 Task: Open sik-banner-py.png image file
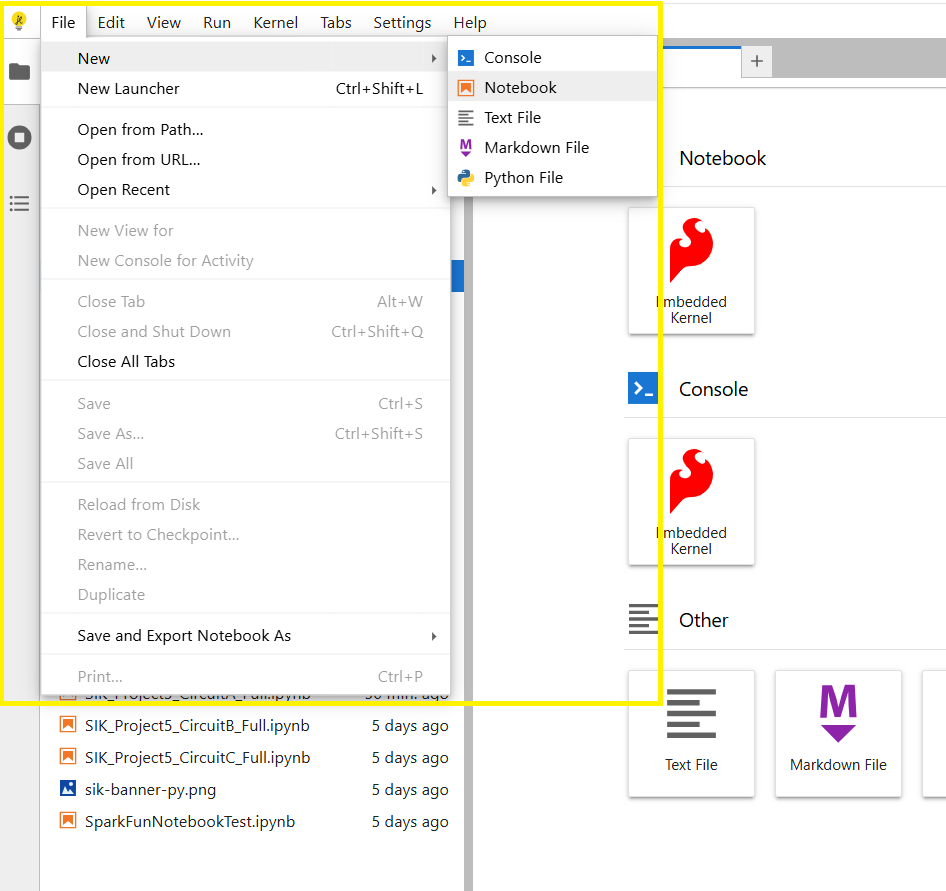point(150,790)
